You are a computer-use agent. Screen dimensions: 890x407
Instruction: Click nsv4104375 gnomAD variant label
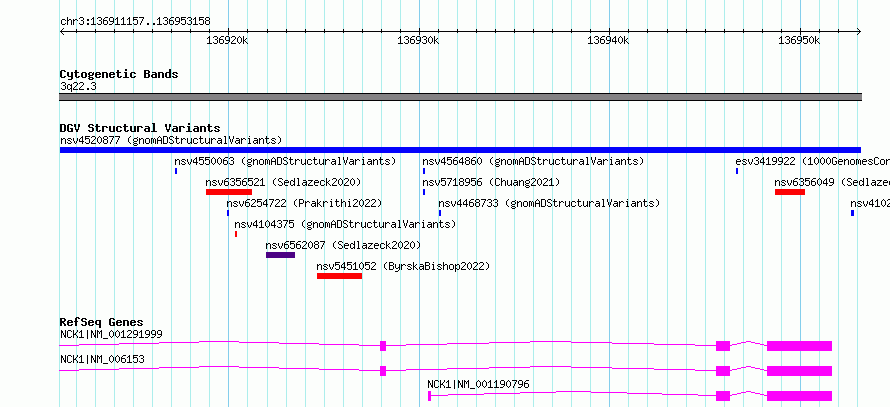pyautogui.click(x=345, y=224)
